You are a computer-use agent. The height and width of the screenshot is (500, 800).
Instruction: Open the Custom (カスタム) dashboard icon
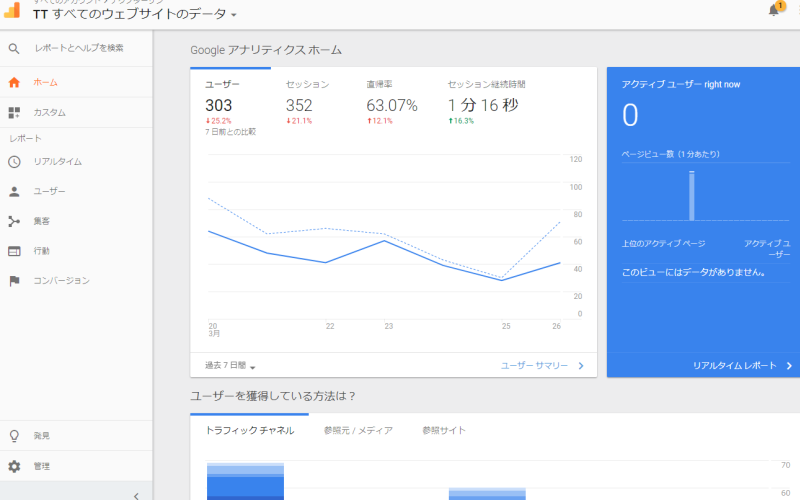coord(14,113)
